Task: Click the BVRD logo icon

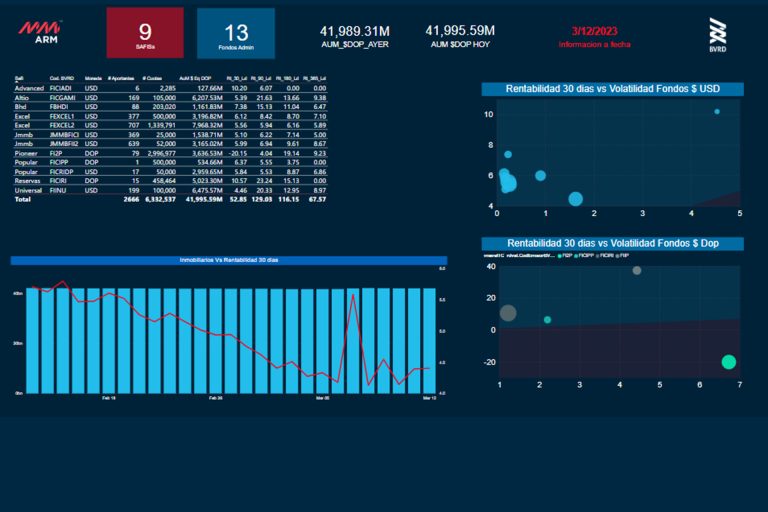Action: coord(716,34)
